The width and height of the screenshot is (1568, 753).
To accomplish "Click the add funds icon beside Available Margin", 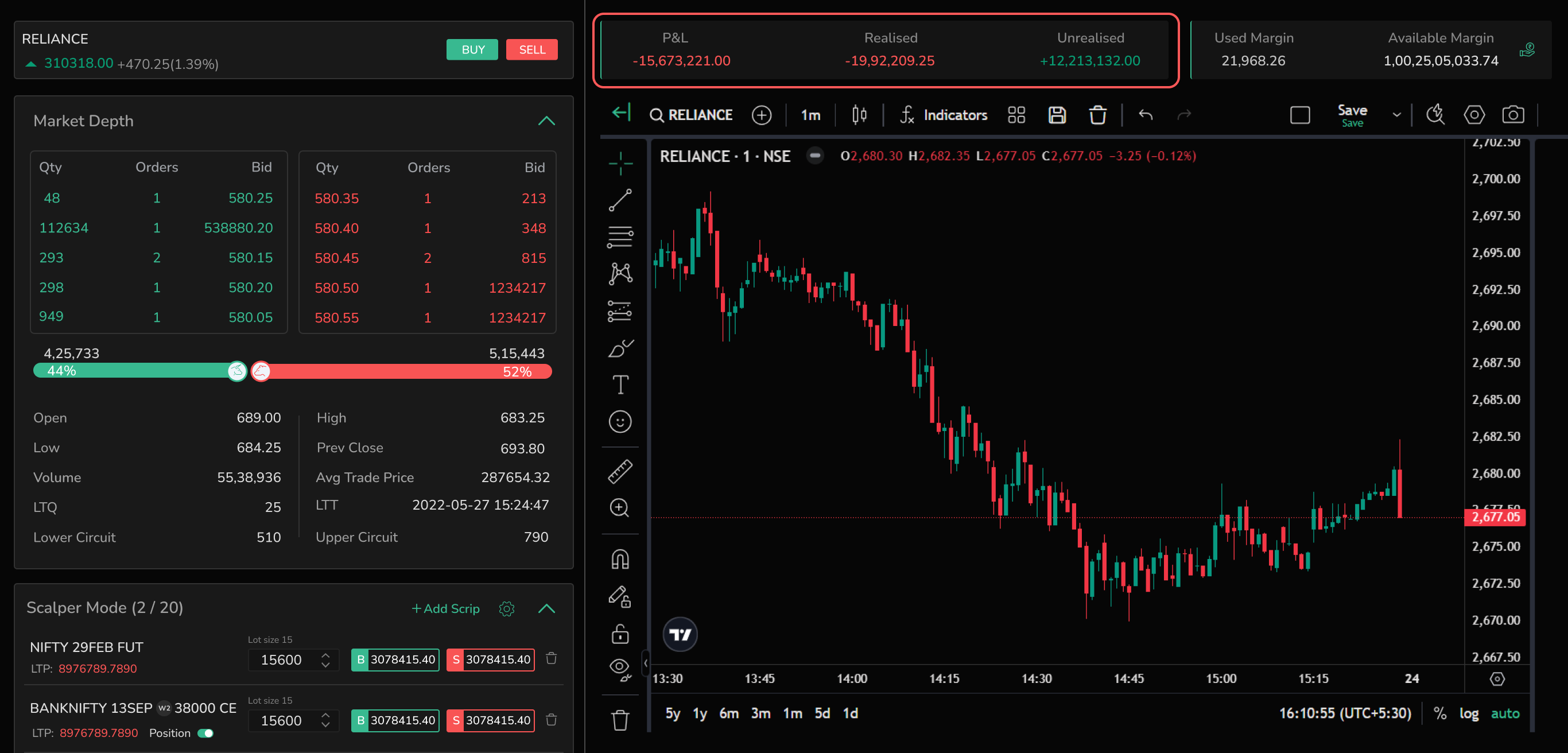I will pyautogui.click(x=1527, y=50).
